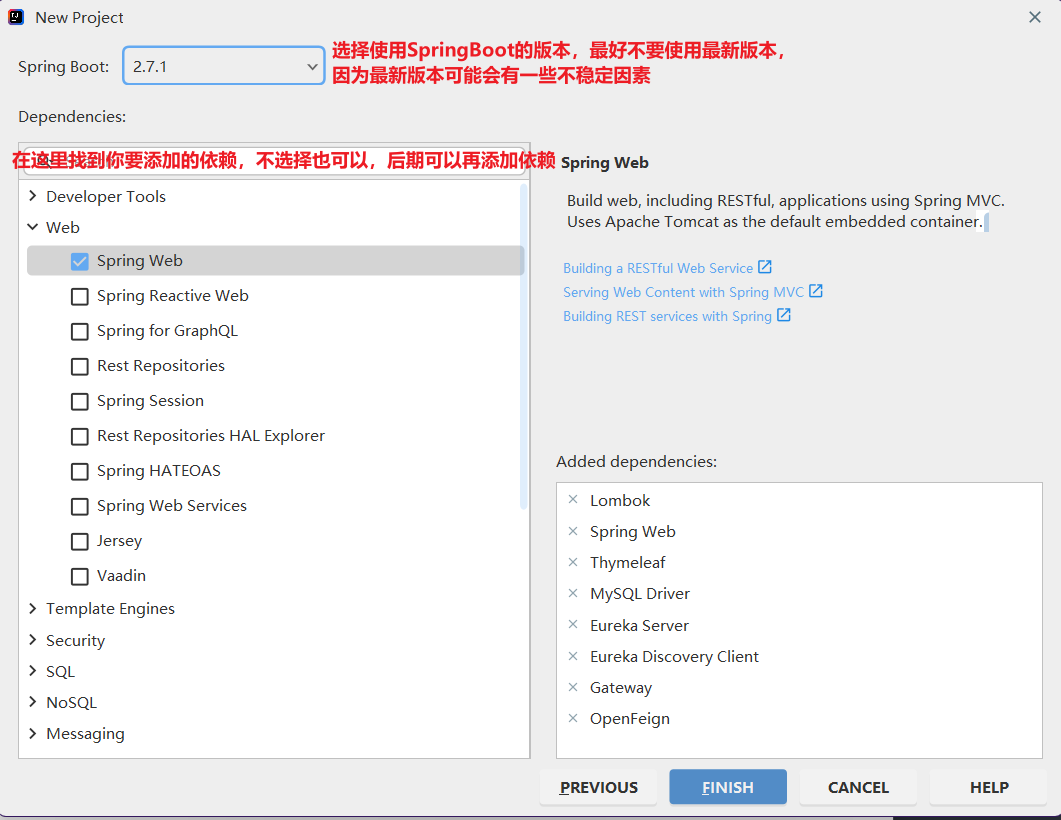Select Gateway in added dependencies list
The width and height of the screenshot is (1061, 820).
(620, 688)
